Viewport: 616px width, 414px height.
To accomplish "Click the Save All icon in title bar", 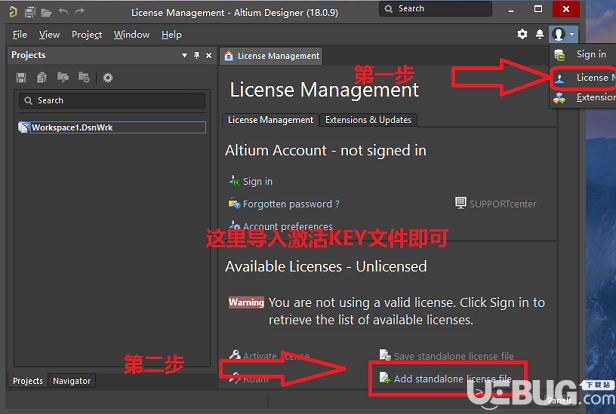I will tap(30, 13).
